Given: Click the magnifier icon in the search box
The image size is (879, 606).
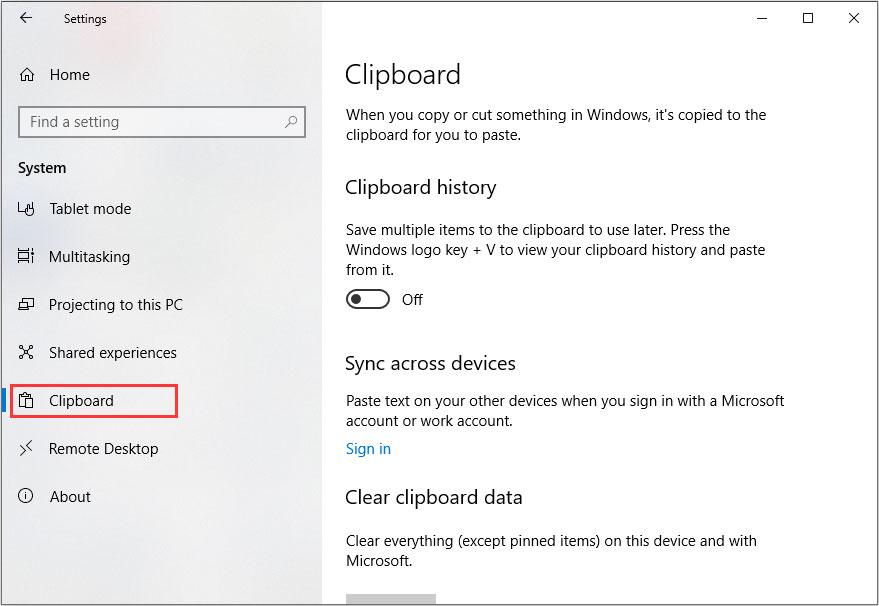Looking at the screenshot, I should coord(290,121).
